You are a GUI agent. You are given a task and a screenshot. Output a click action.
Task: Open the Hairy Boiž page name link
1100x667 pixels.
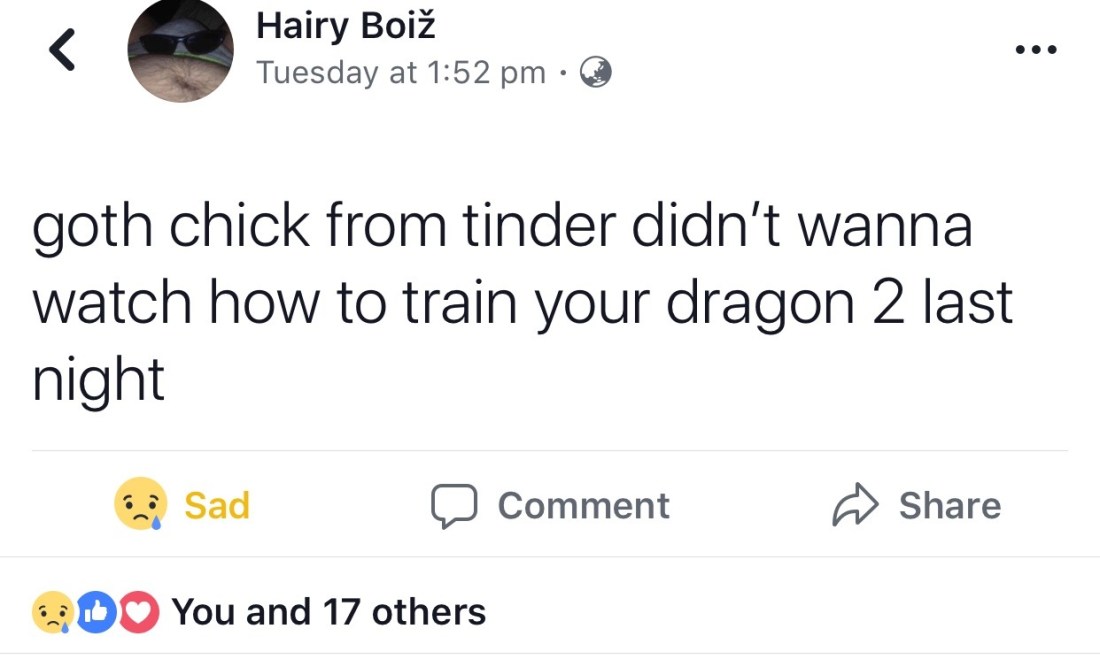[x=345, y=25]
